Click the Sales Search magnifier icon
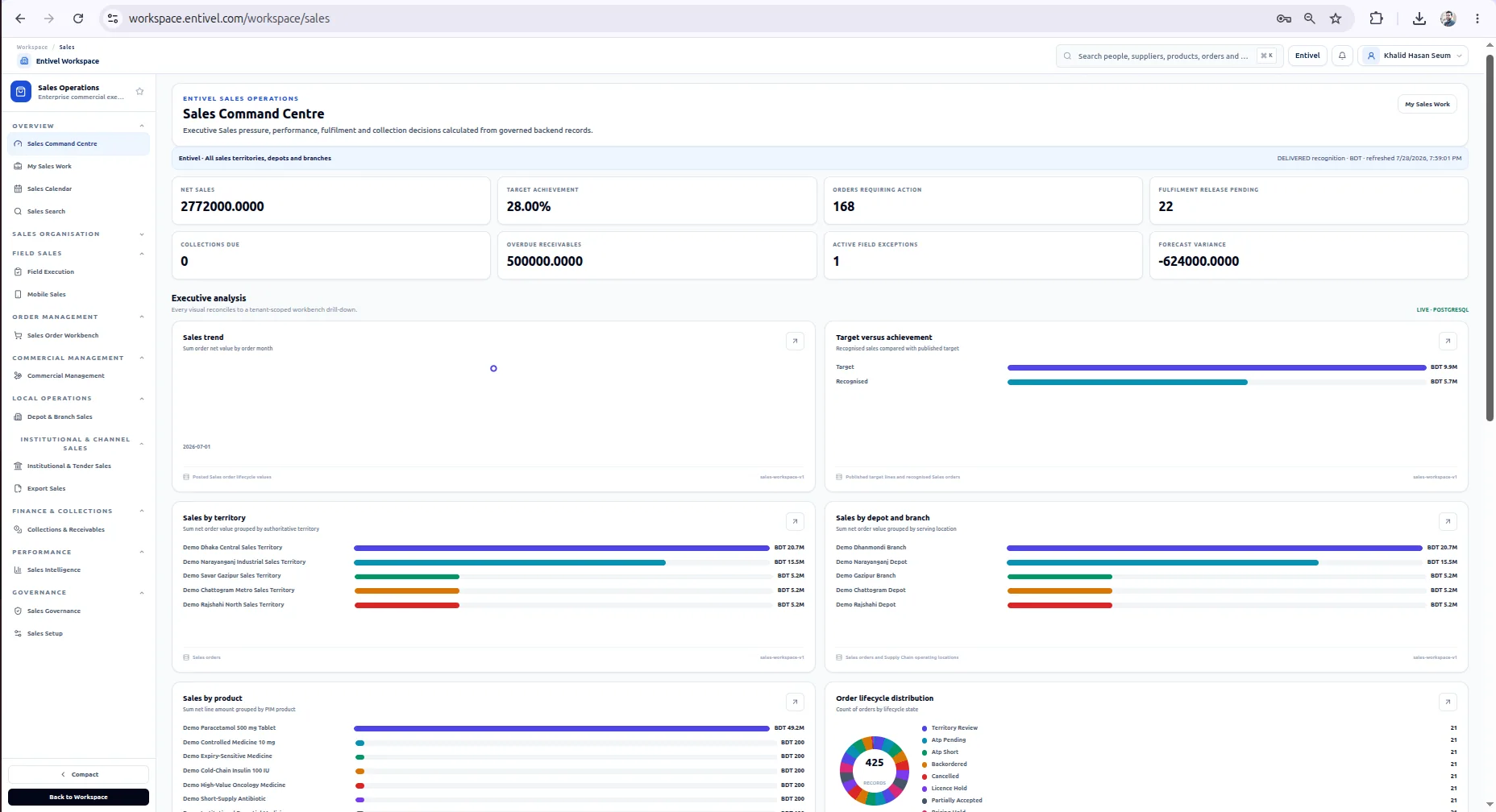This screenshot has height=812, width=1496. pyautogui.click(x=18, y=211)
